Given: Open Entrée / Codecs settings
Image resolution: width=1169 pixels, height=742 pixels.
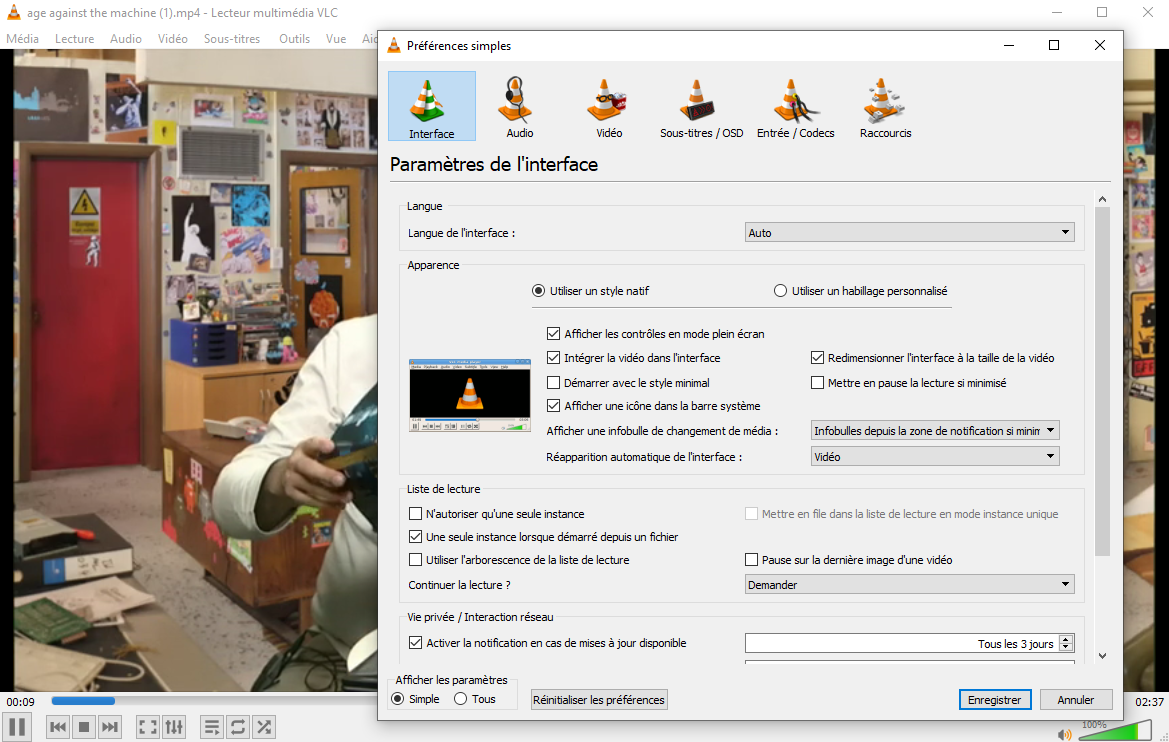Looking at the screenshot, I should pyautogui.click(x=795, y=107).
